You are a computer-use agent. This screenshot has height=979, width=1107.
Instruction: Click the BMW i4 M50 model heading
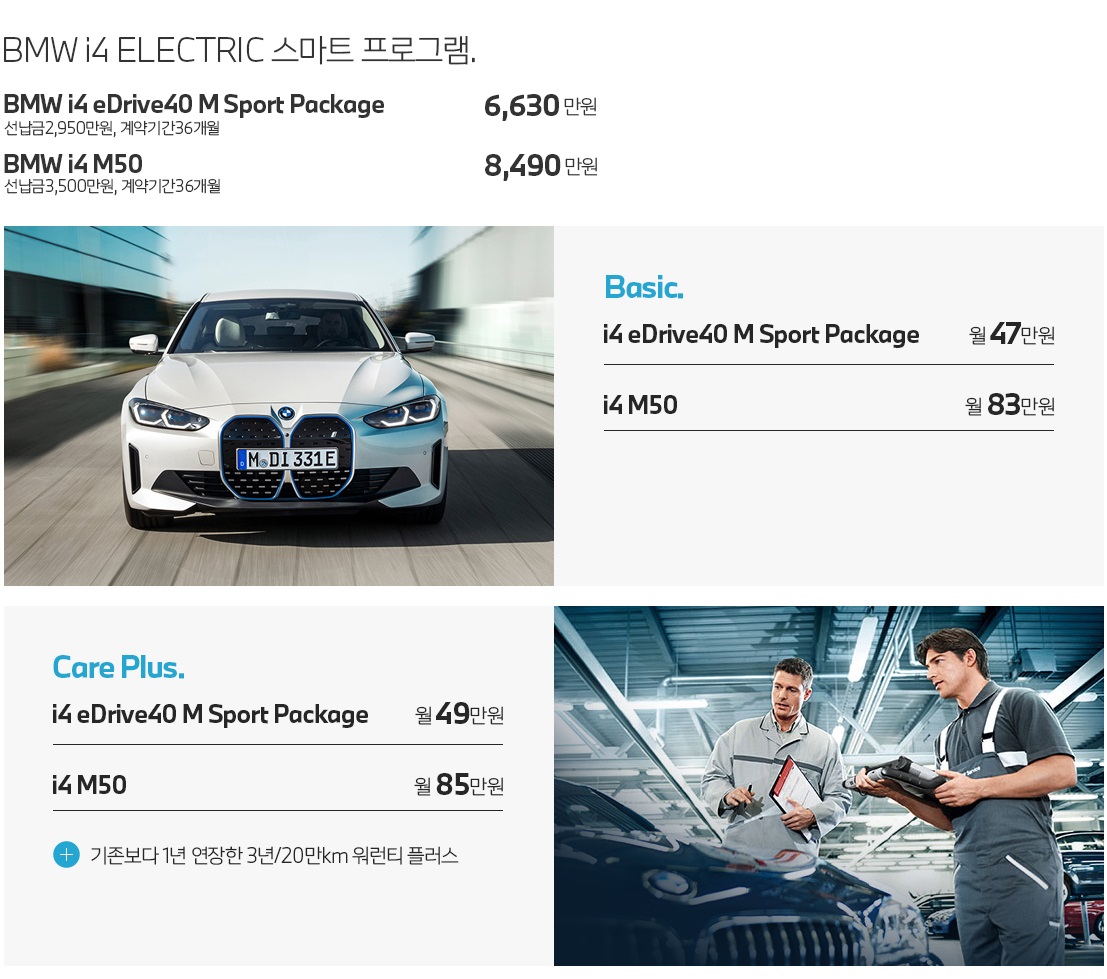[x=73, y=164]
